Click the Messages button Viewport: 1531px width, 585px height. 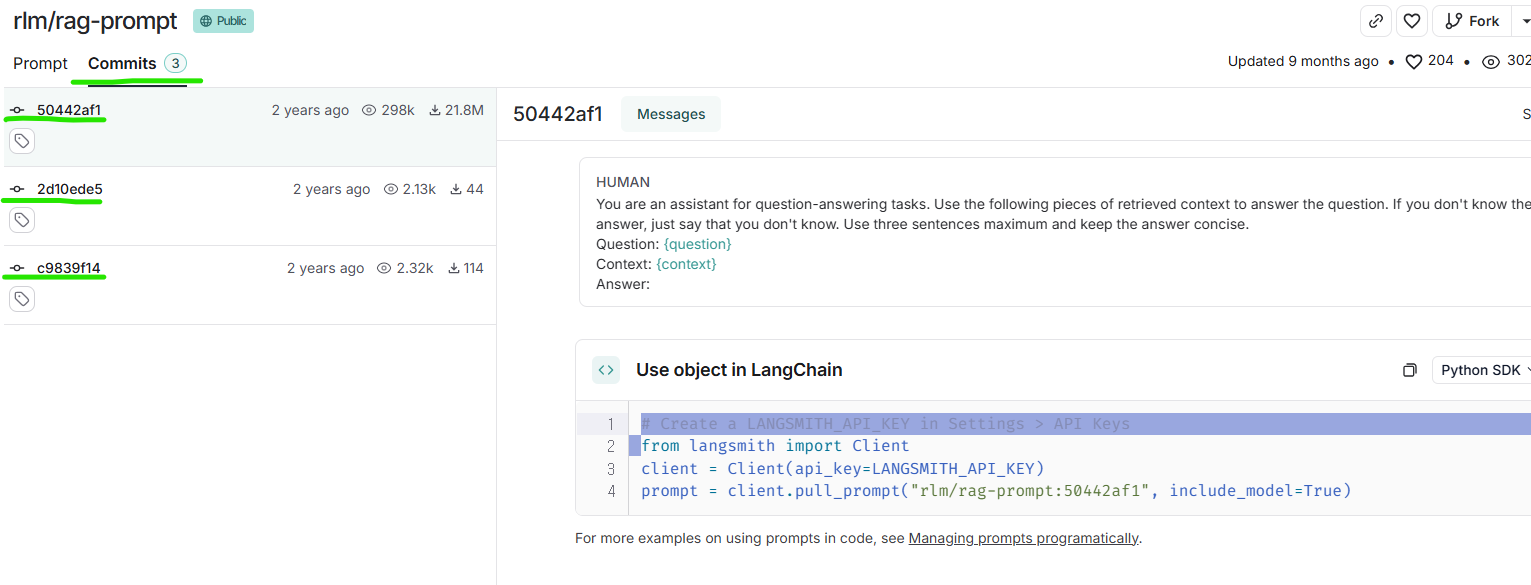point(671,114)
